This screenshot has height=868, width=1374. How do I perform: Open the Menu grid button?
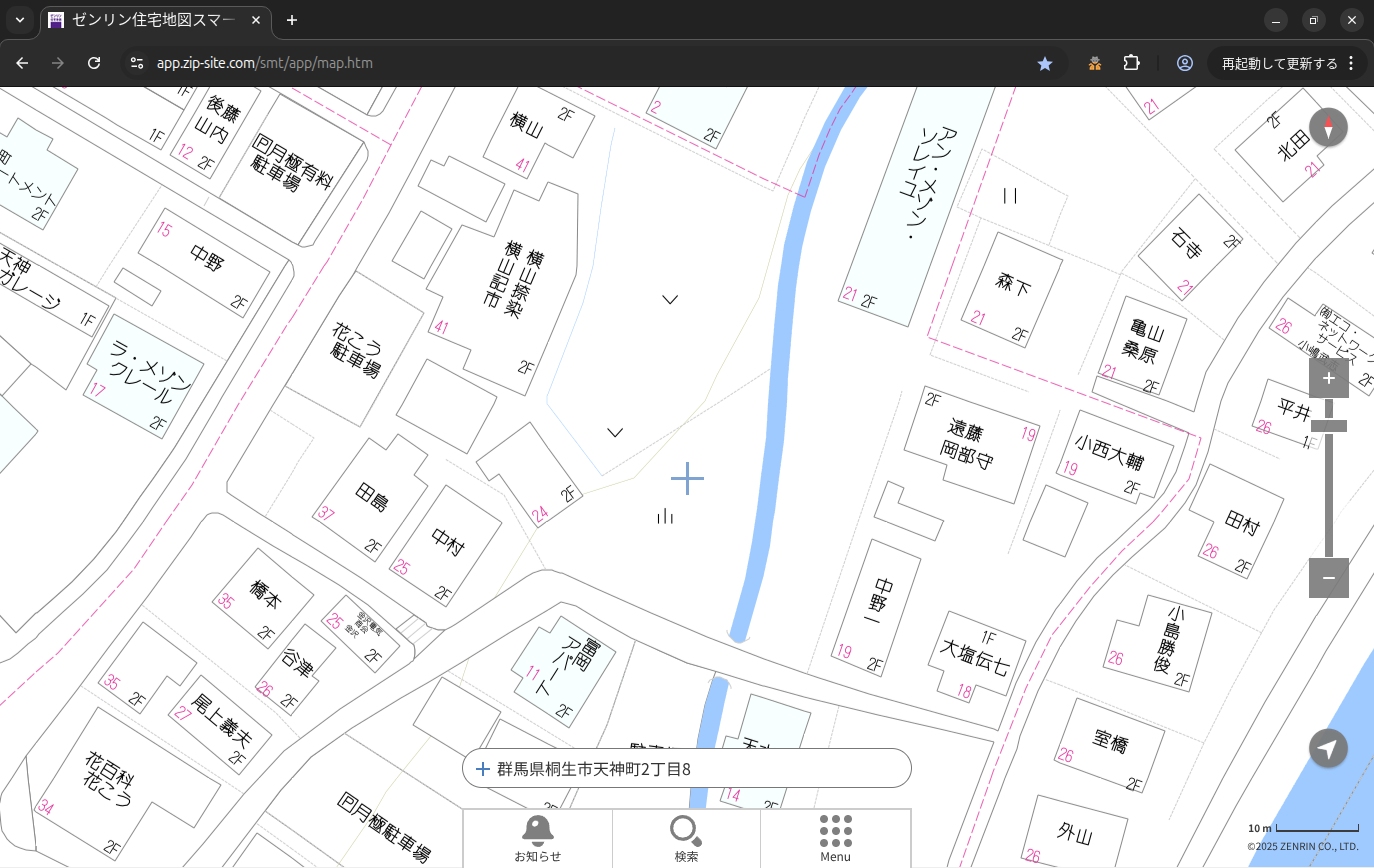pos(835,838)
